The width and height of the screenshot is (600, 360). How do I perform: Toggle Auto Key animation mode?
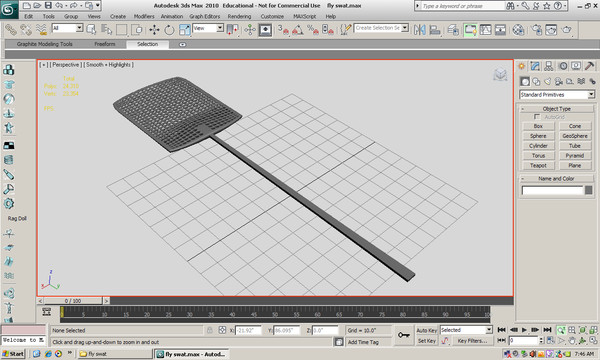tap(427, 331)
